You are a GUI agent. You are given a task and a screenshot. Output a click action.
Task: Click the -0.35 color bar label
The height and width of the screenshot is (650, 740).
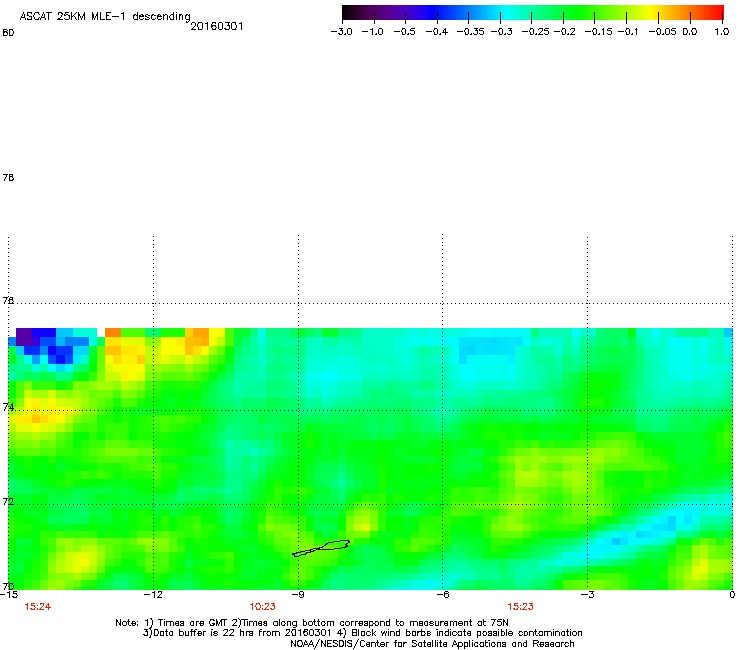[x=470, y=32]
